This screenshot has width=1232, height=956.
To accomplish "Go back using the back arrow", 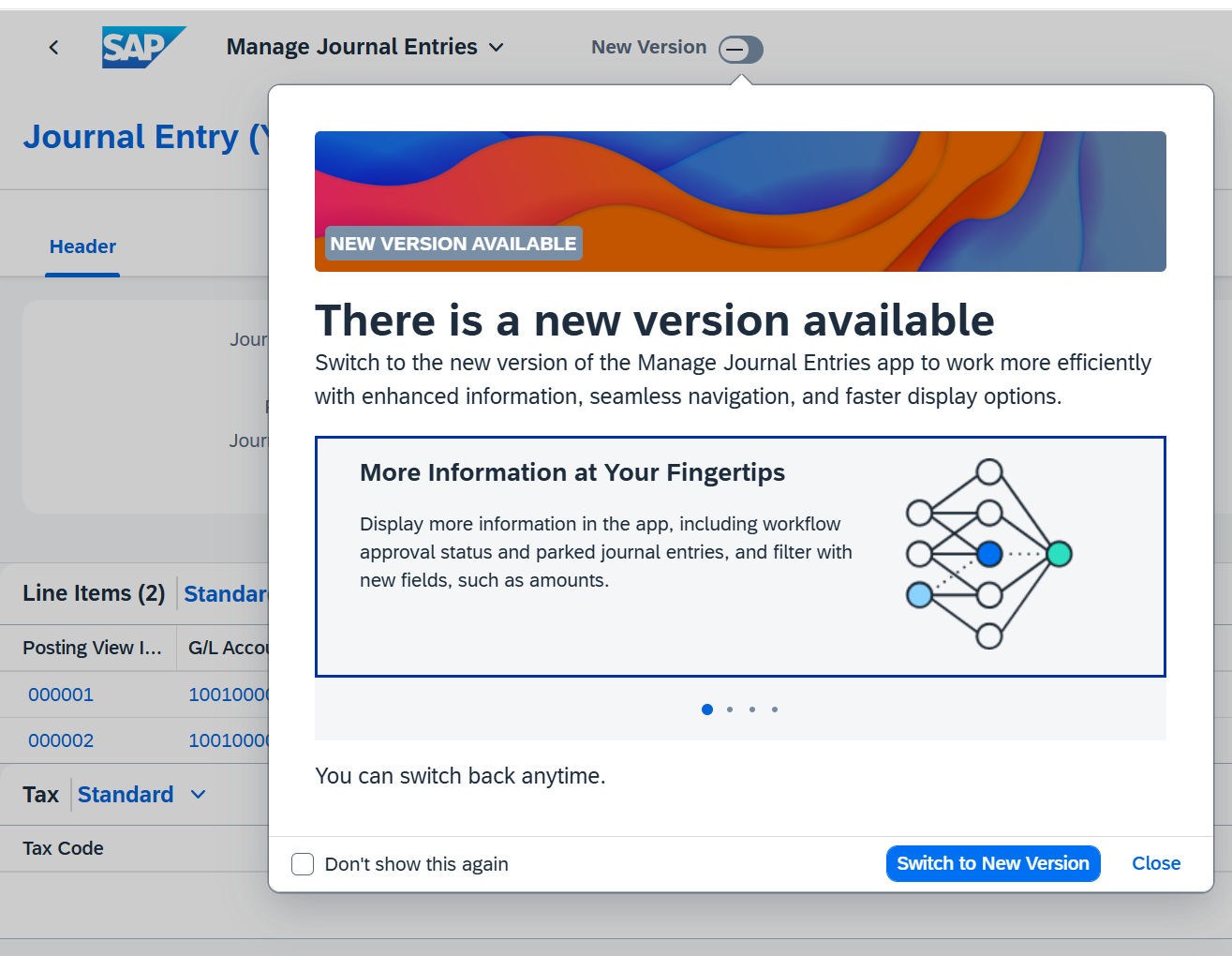I will click(53, 47).
